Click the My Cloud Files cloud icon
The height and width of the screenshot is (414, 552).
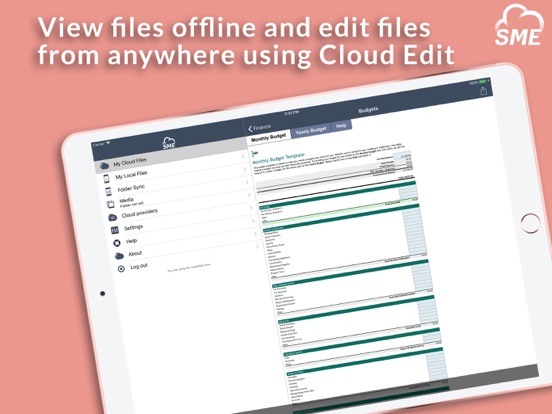click(x=104, y=165)
